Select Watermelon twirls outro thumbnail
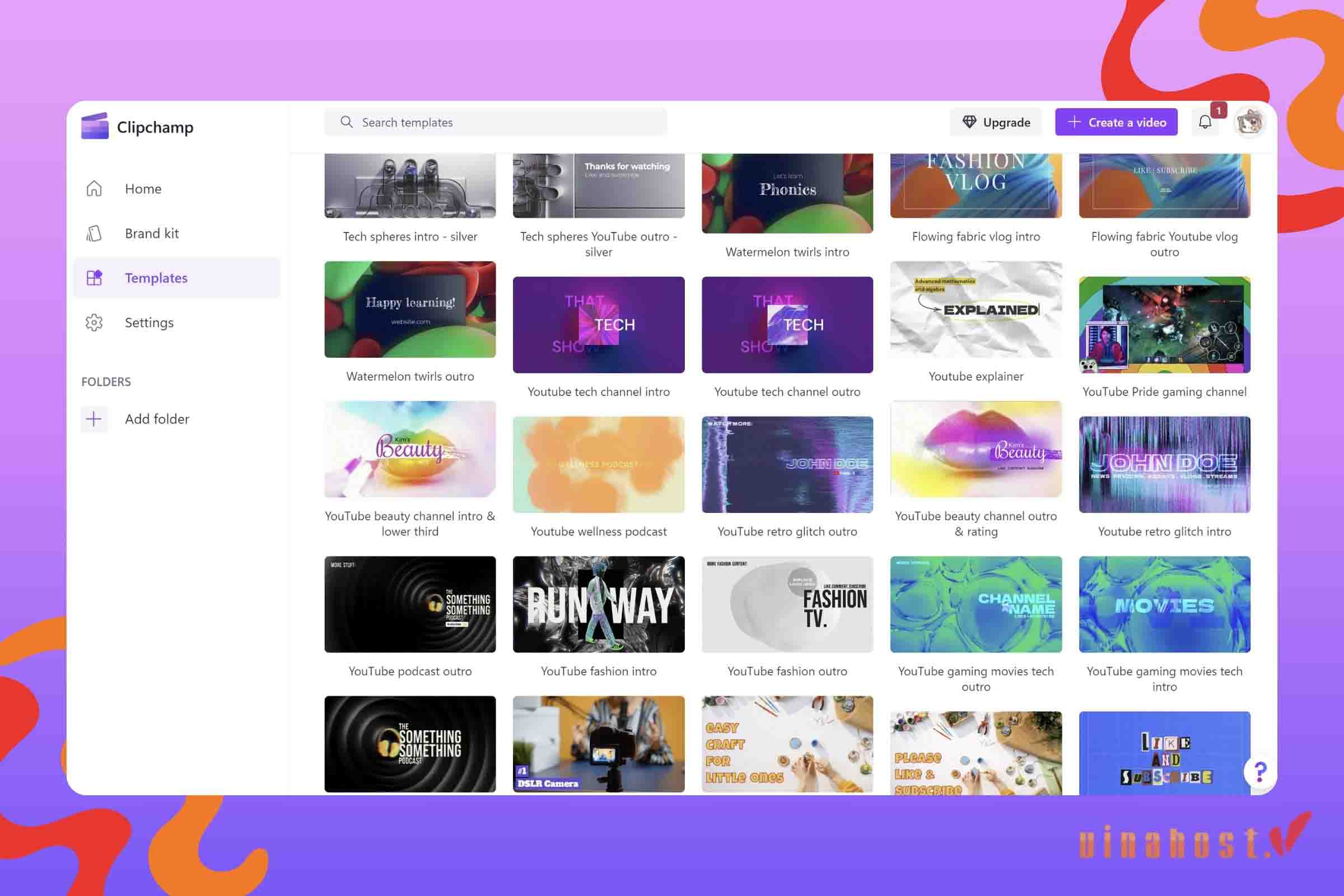This screenshot has width=1344, height=896. pos(410,310)
